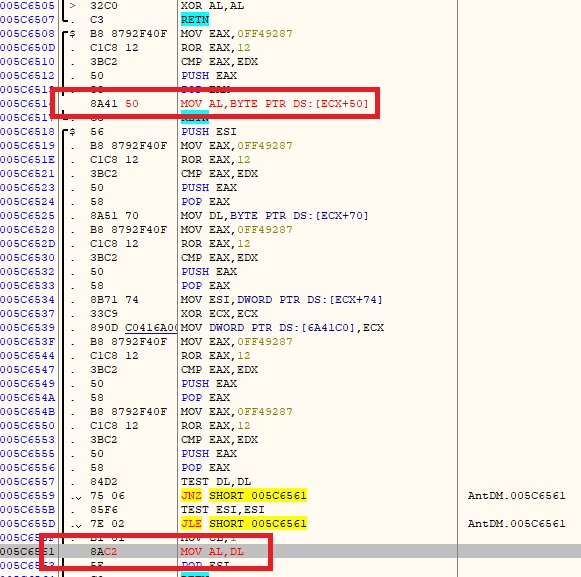
Task: Select the highlighted MOV AL,DL instruction row
Action: 290,551
